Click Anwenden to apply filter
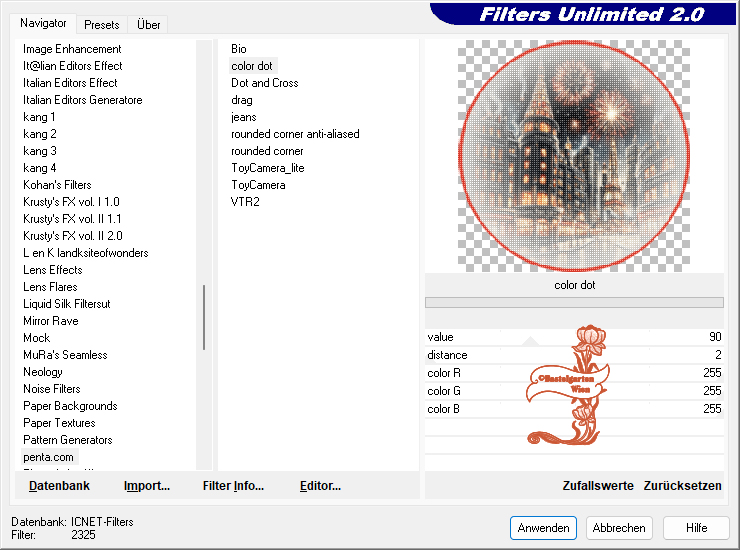 tap(543, 528)
